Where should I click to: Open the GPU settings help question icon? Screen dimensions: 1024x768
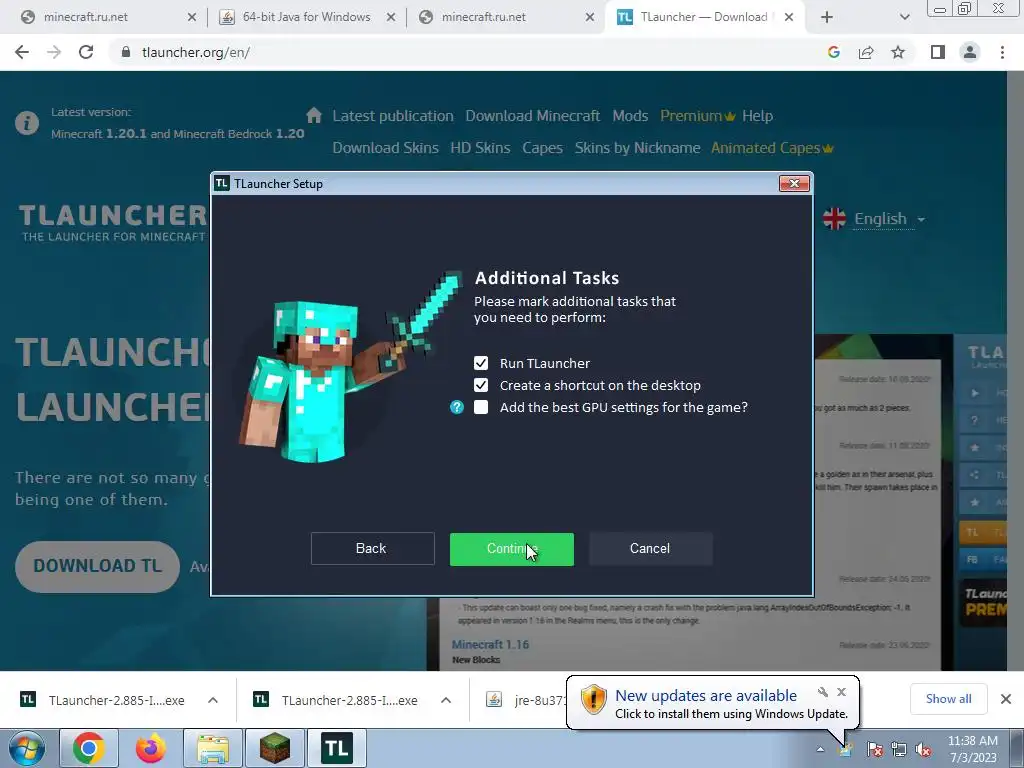click(457, 408)
